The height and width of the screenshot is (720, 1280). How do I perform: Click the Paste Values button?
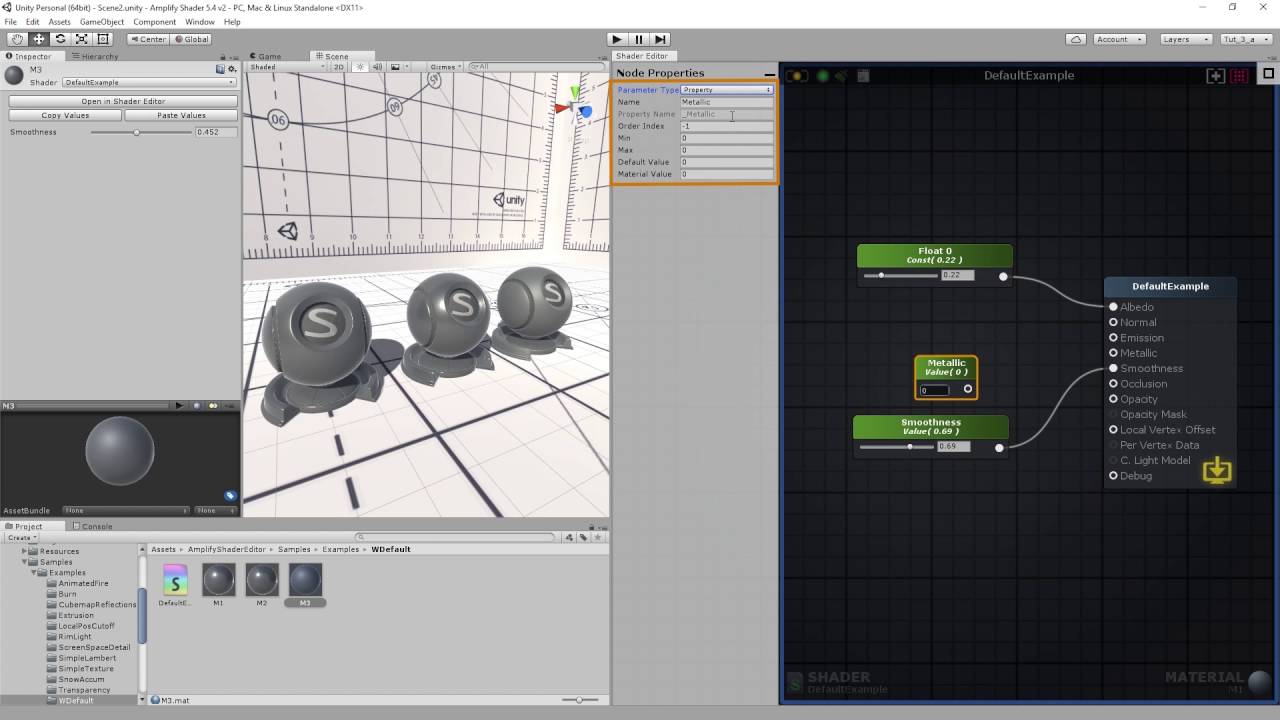181,115
